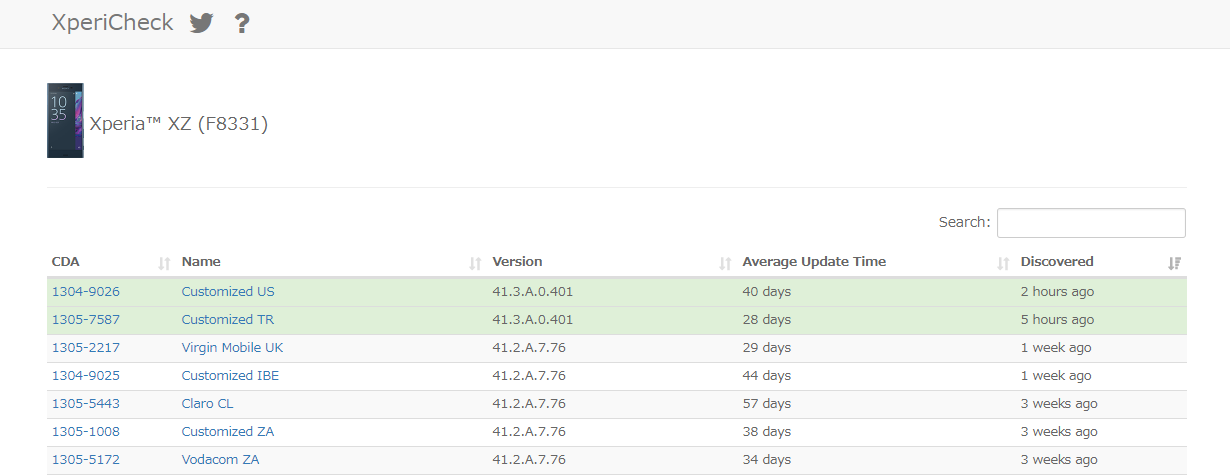
Task: Sort by Average Update Time column
Action: coord(876,262)
